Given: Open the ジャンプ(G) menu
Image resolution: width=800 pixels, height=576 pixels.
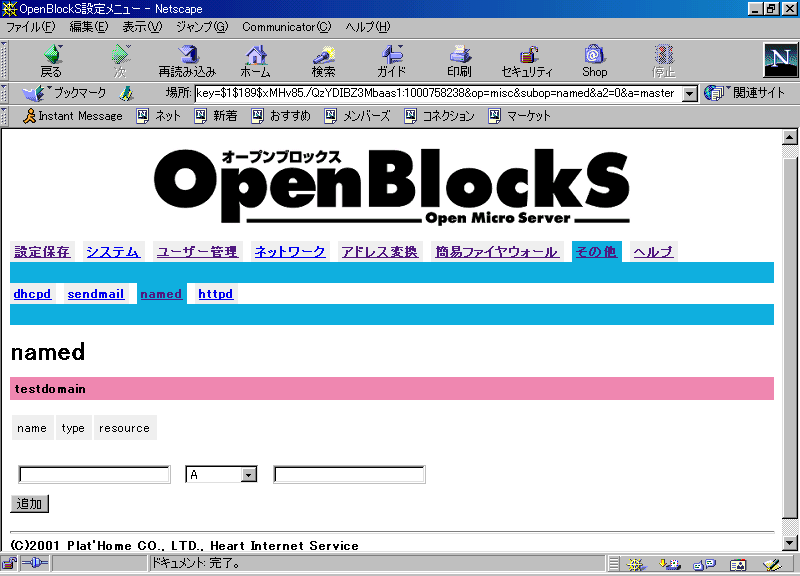Looking at the screenshot, I should tap(202, 27).
